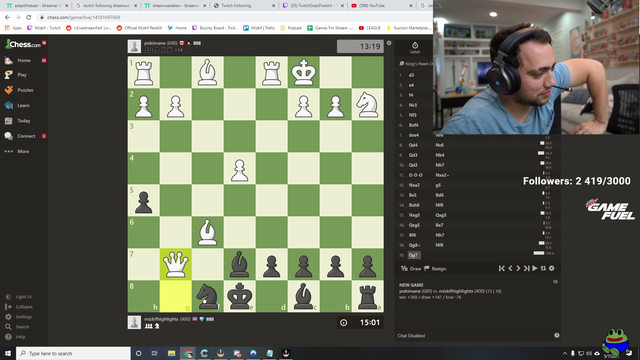The width and height of the screenshot is (640, 360).
Task: Step back one move in move list
Action: pyautogui.click(x=510, y=268)
